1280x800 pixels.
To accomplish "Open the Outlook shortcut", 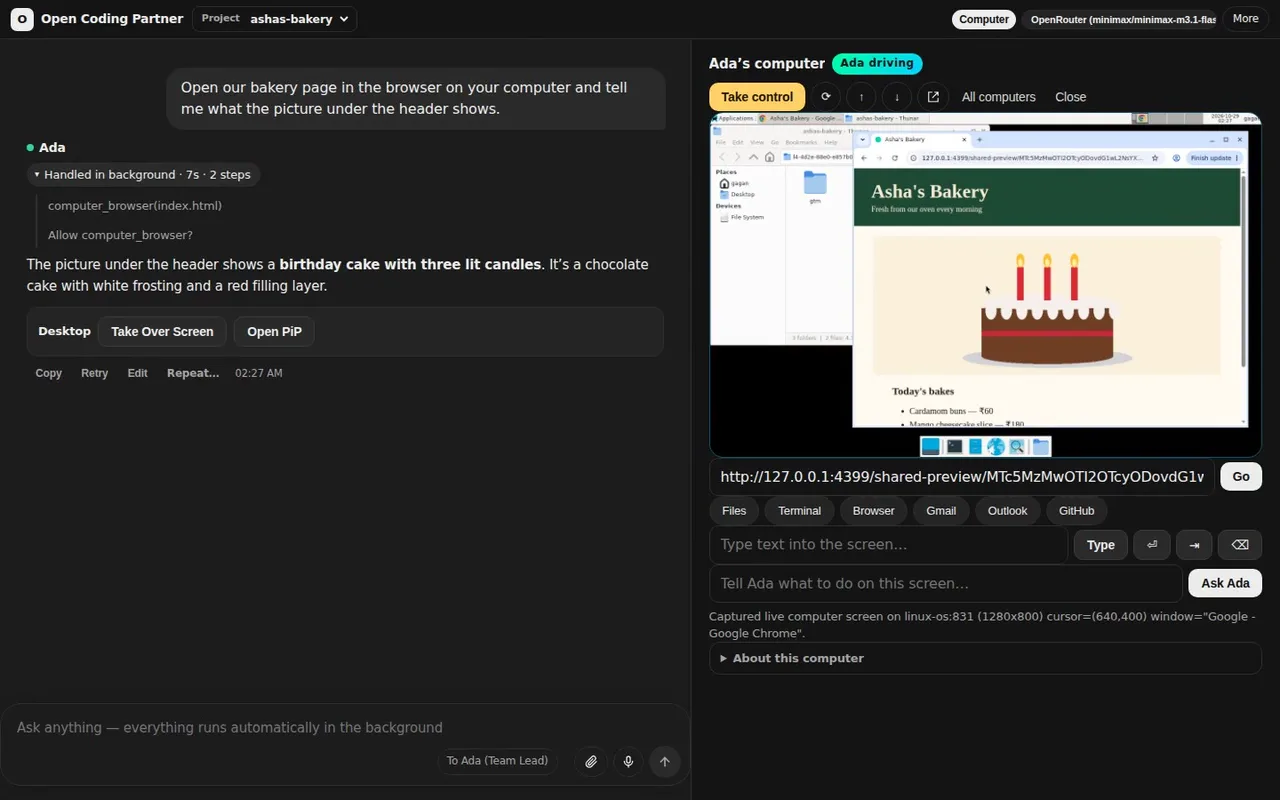I will tap(1008, 511).
